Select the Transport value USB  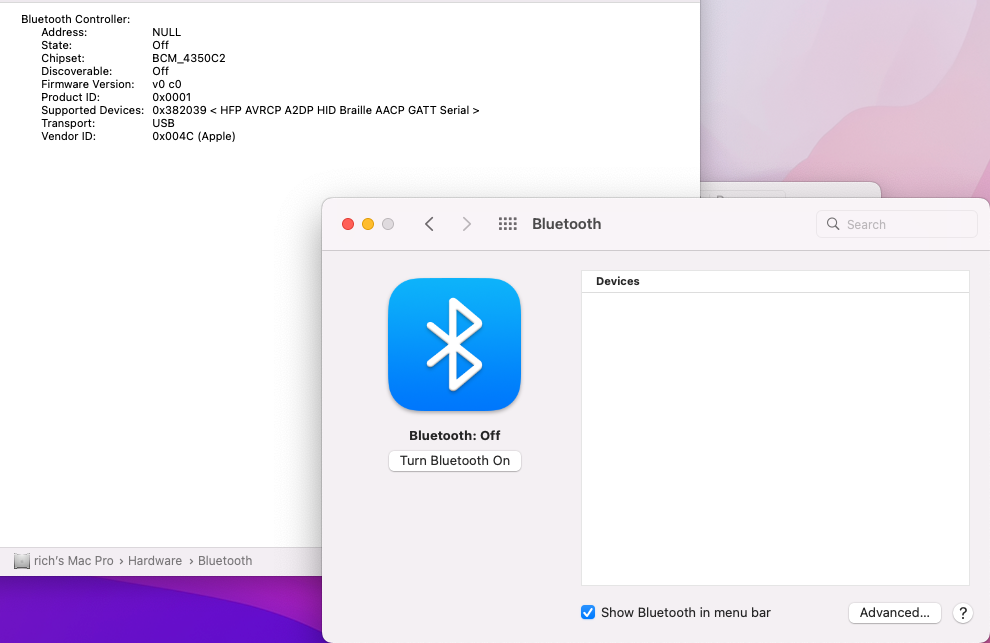[x=164, y=123]
